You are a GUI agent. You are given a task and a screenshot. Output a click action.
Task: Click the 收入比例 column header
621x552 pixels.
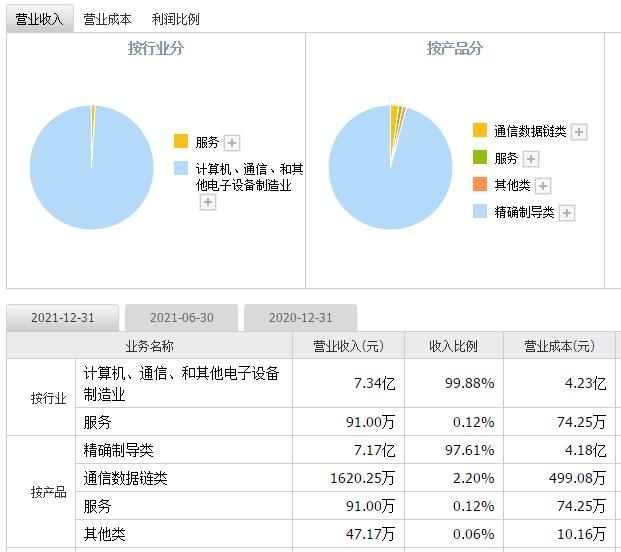pyautogui.click(x=453, y=346)
